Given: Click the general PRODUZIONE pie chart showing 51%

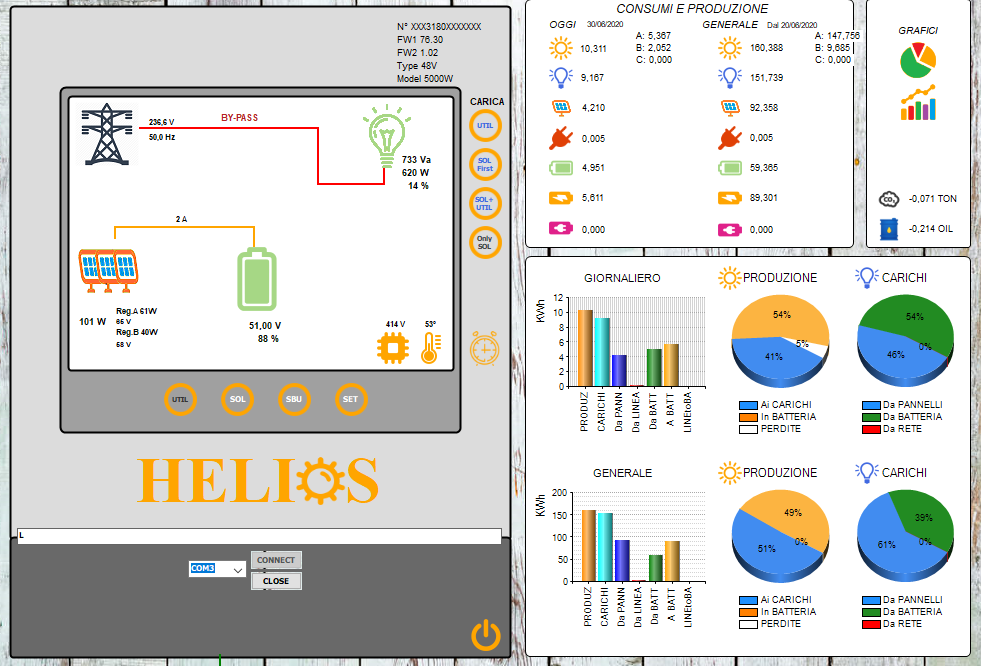Looking at the screenshot, I should pos(780,537).
